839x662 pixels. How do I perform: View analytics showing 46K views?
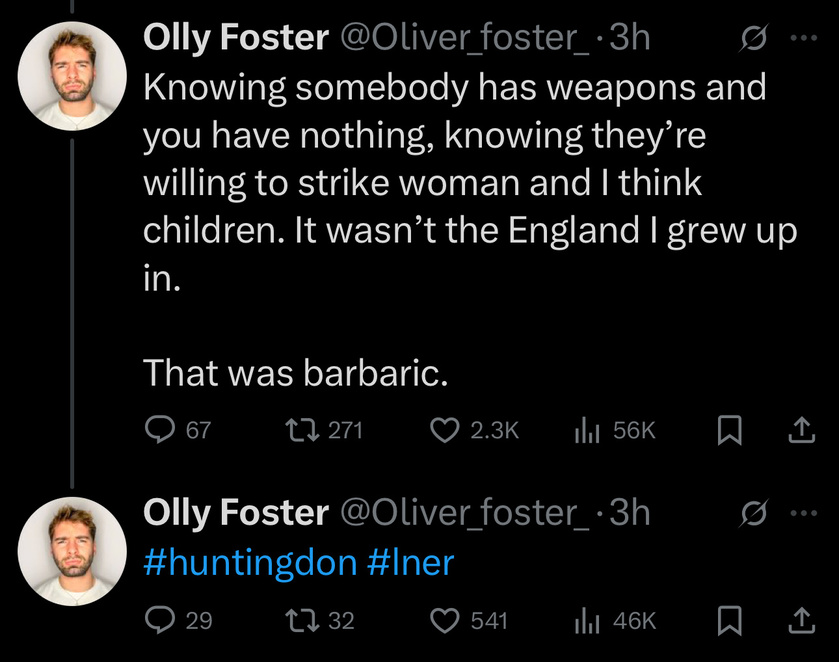click(586, 621)
